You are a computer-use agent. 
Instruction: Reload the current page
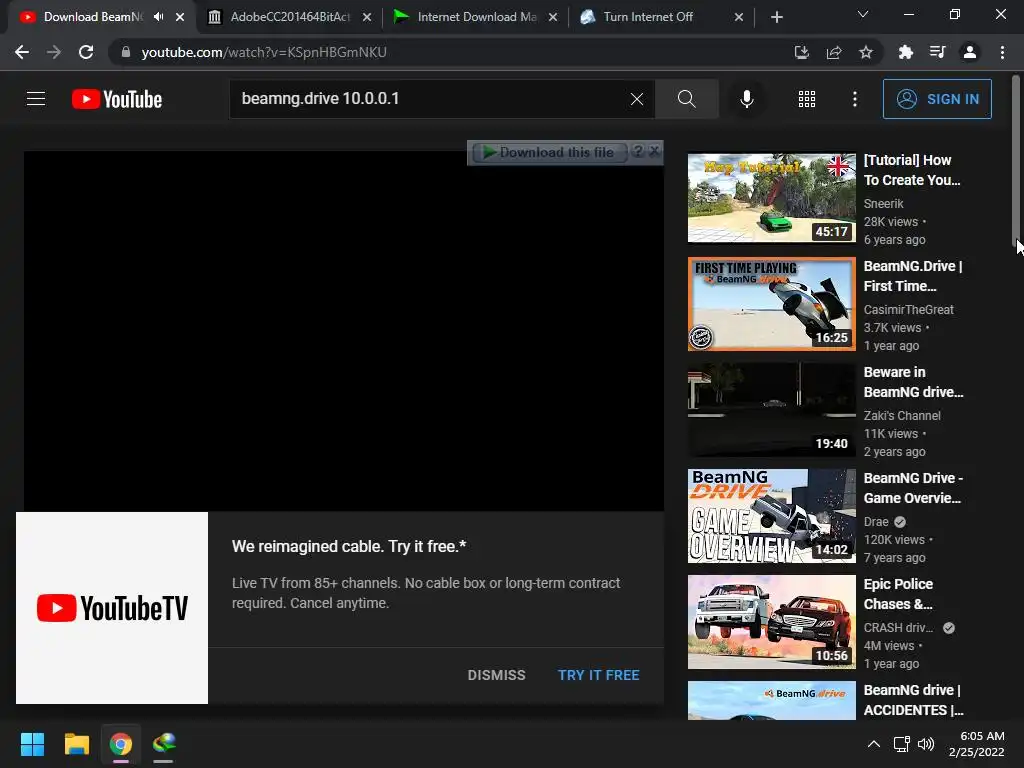click(86, 52)
